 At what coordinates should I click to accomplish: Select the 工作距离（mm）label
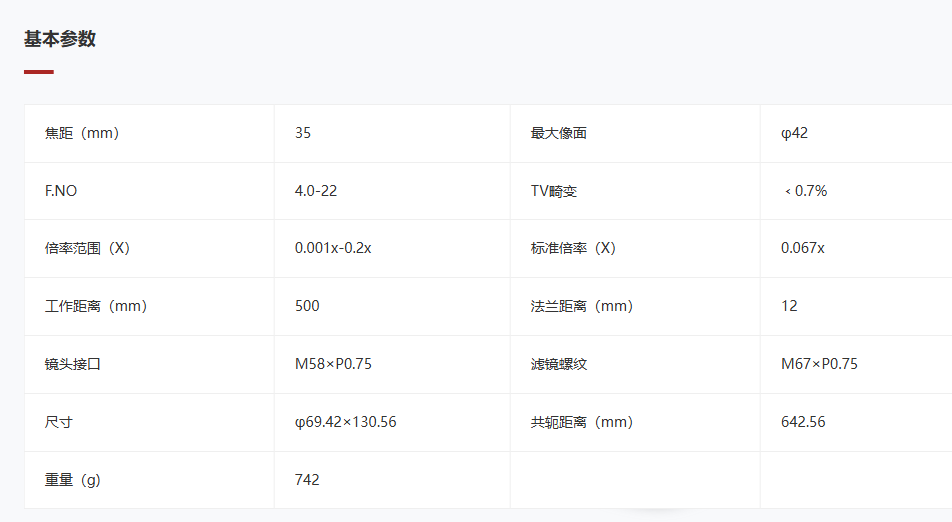(96, 306)
